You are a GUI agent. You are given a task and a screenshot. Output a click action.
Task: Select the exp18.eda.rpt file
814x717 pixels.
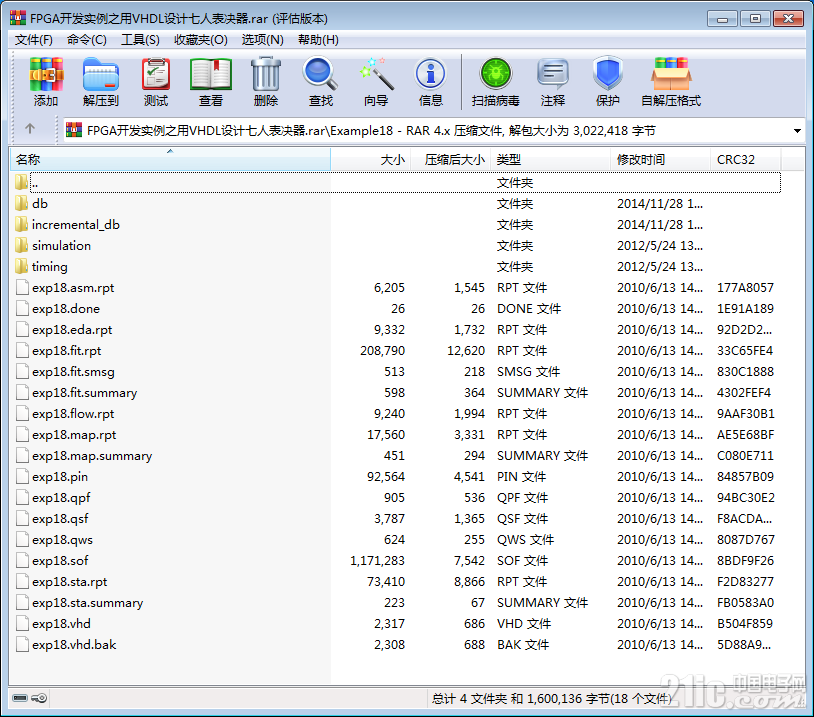pos(72,330)
